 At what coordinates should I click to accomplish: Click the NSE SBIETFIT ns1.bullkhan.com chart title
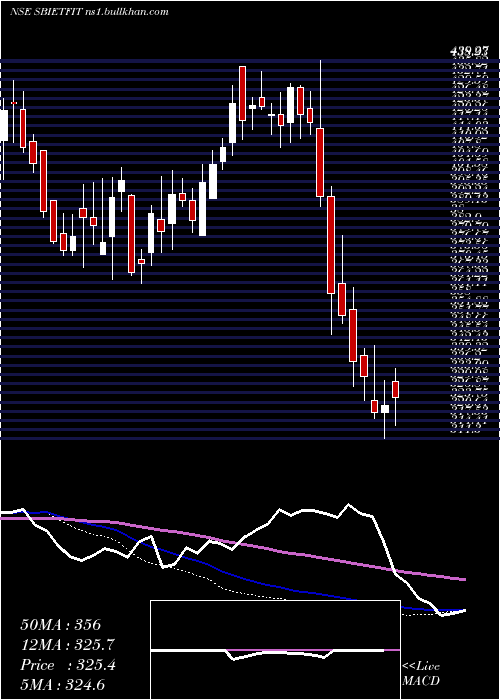89,12
